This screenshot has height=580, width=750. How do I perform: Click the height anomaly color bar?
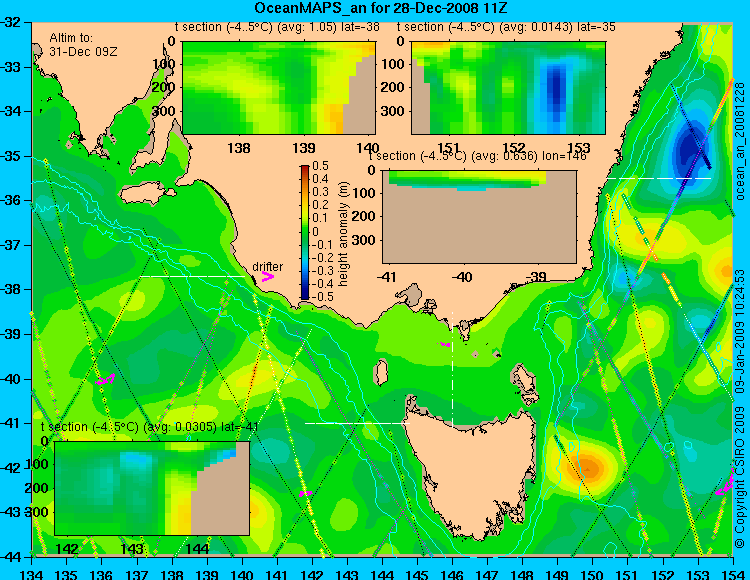305,232
